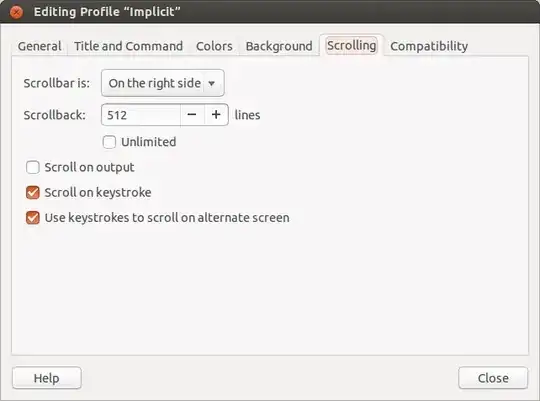Click the Help button

[x=47, y=378]
